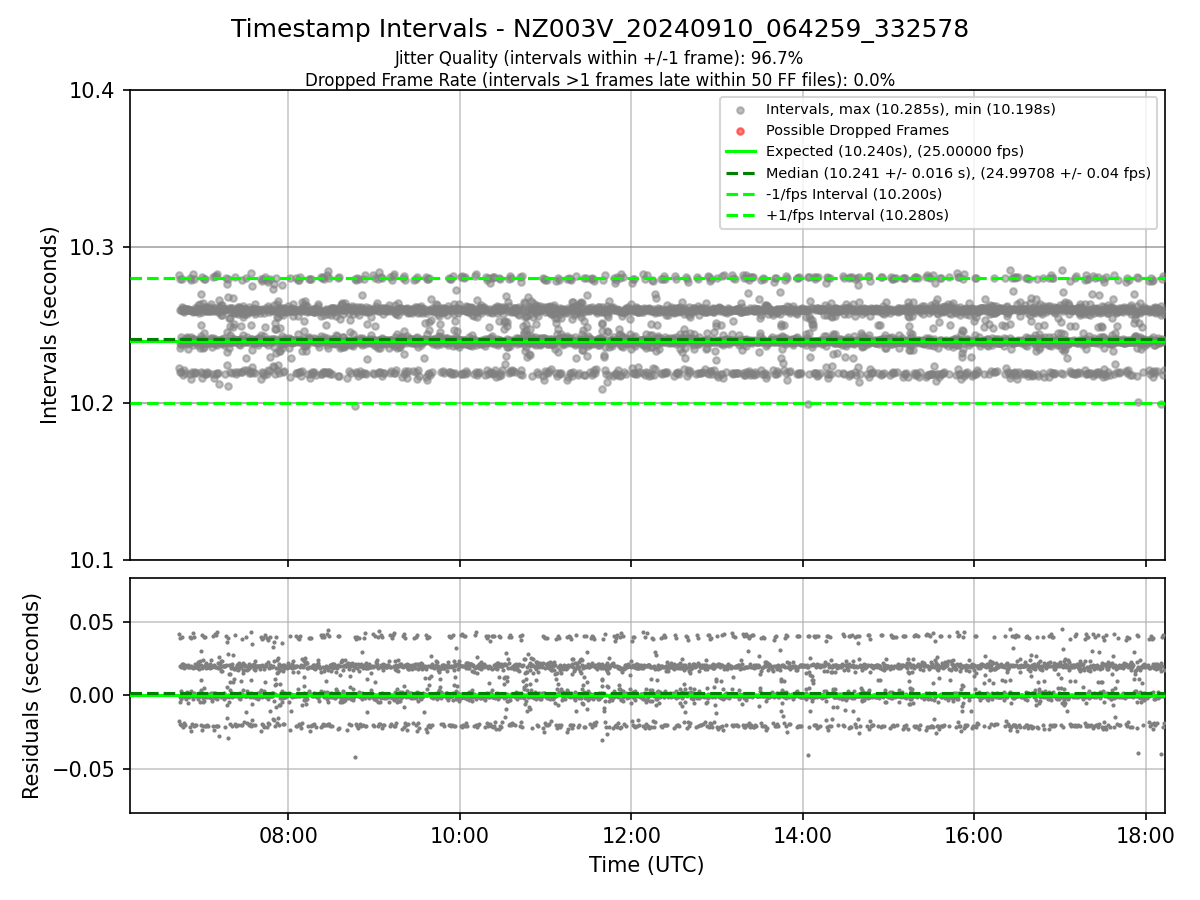This screenshot has height=900, width=1200.
Task: Click the gray Intervals legend marker
Action: click(740, 110)
